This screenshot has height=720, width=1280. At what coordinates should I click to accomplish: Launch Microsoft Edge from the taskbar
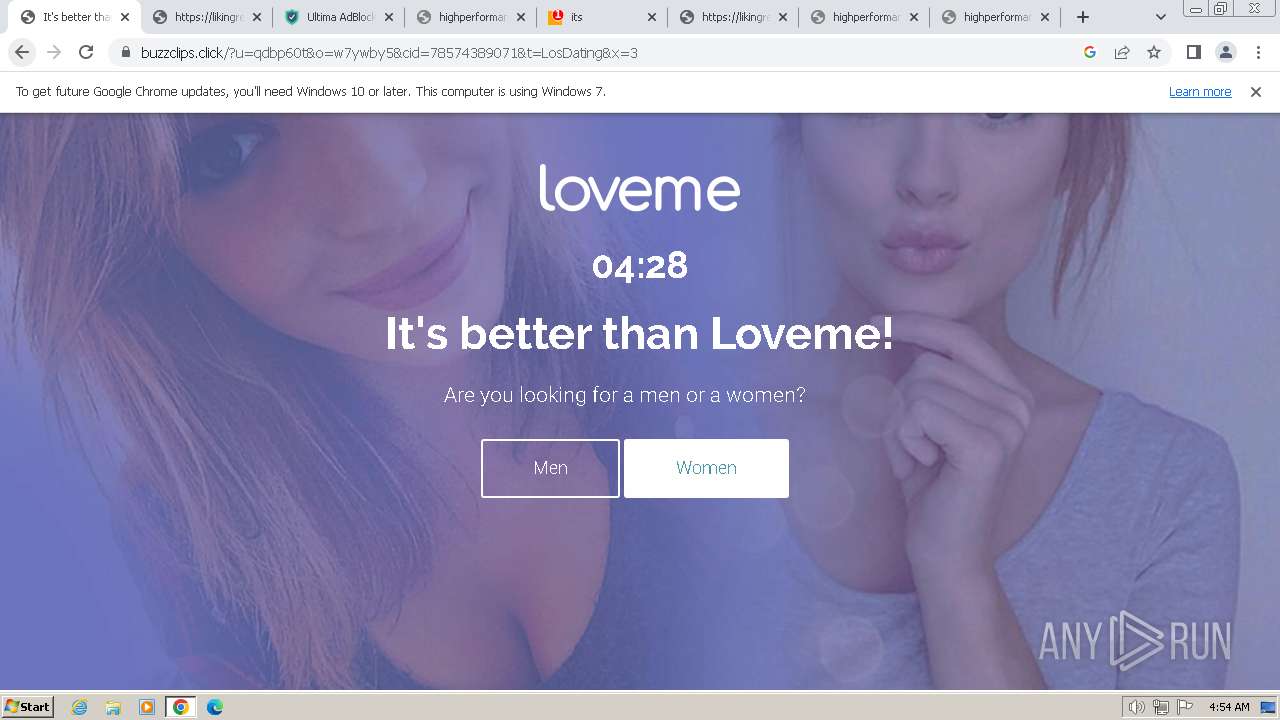215,707
